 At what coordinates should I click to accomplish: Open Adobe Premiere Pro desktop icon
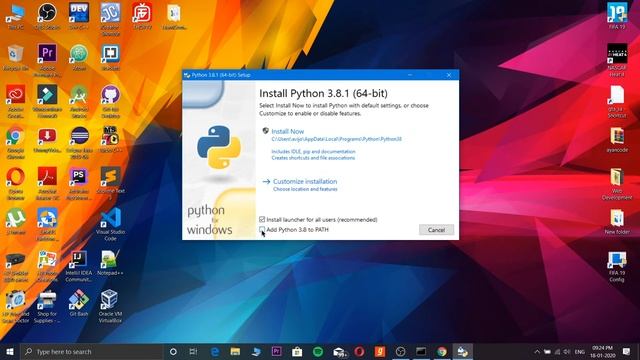(47, 60)
